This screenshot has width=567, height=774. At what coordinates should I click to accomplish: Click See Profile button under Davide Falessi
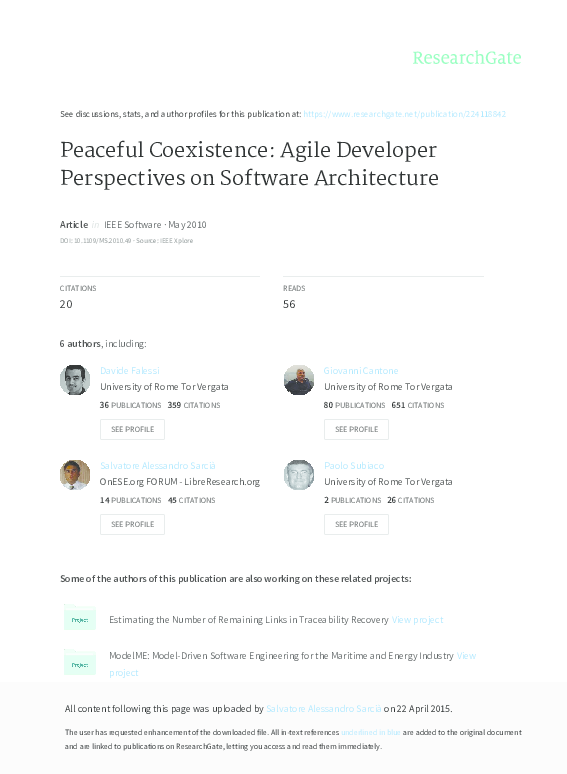132,429
